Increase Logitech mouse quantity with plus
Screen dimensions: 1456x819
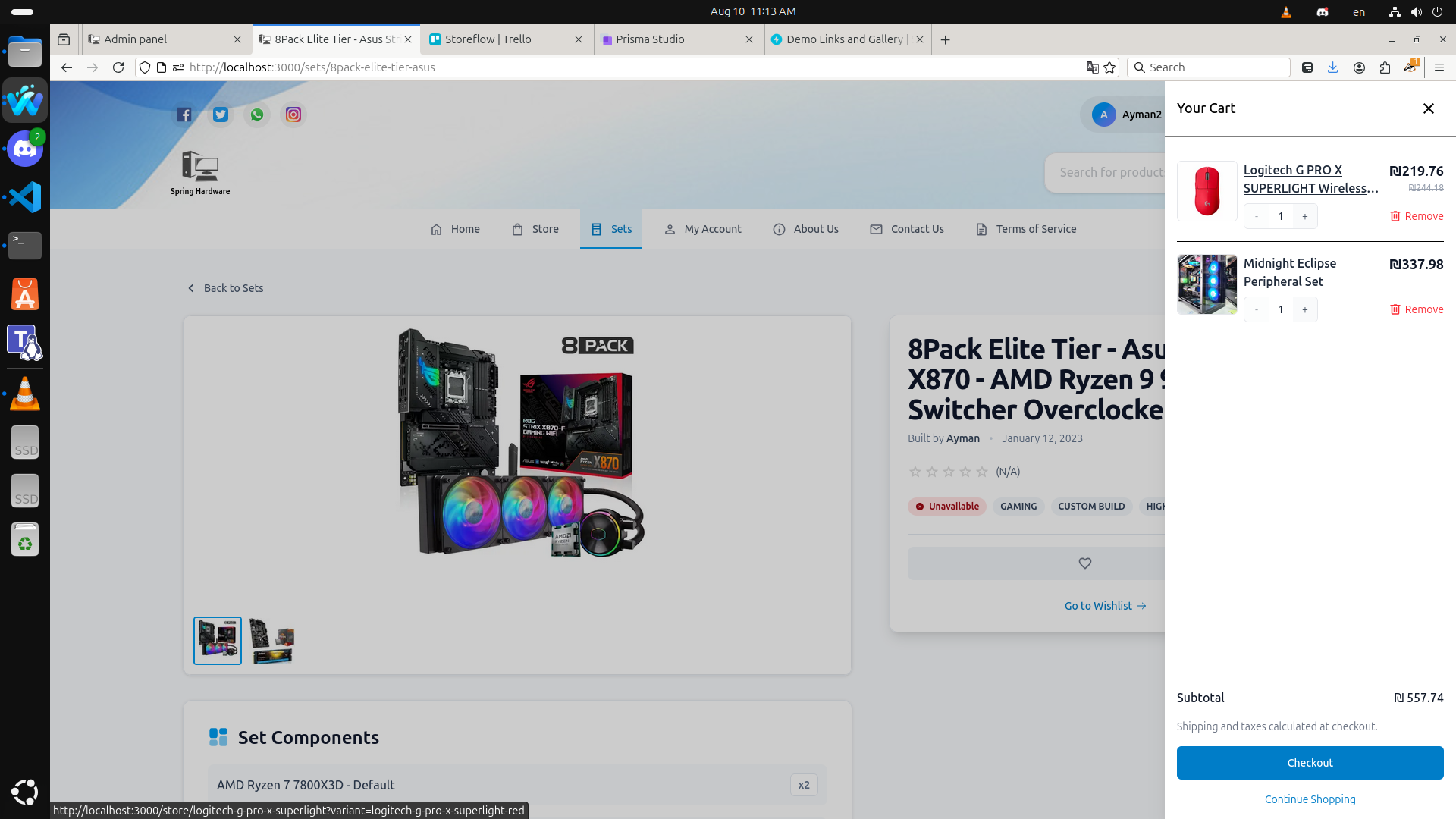click(x=1305, y=216)
